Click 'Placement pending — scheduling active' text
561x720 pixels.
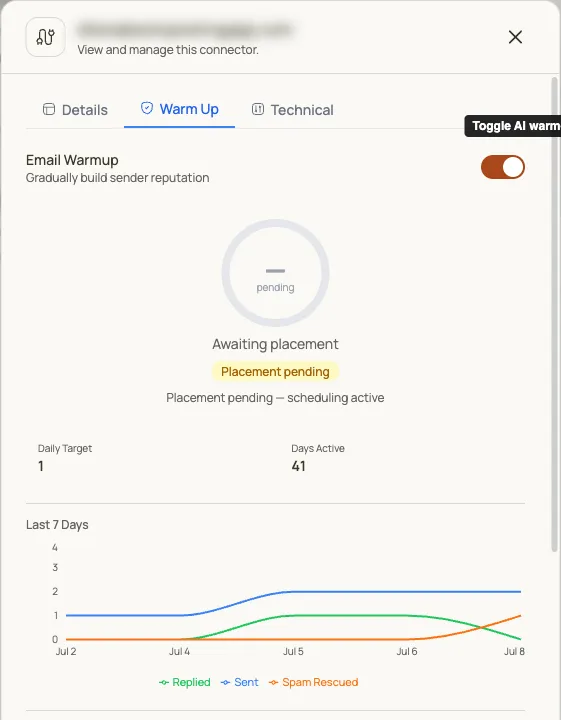pyautogui.click(x=275, y=398)
